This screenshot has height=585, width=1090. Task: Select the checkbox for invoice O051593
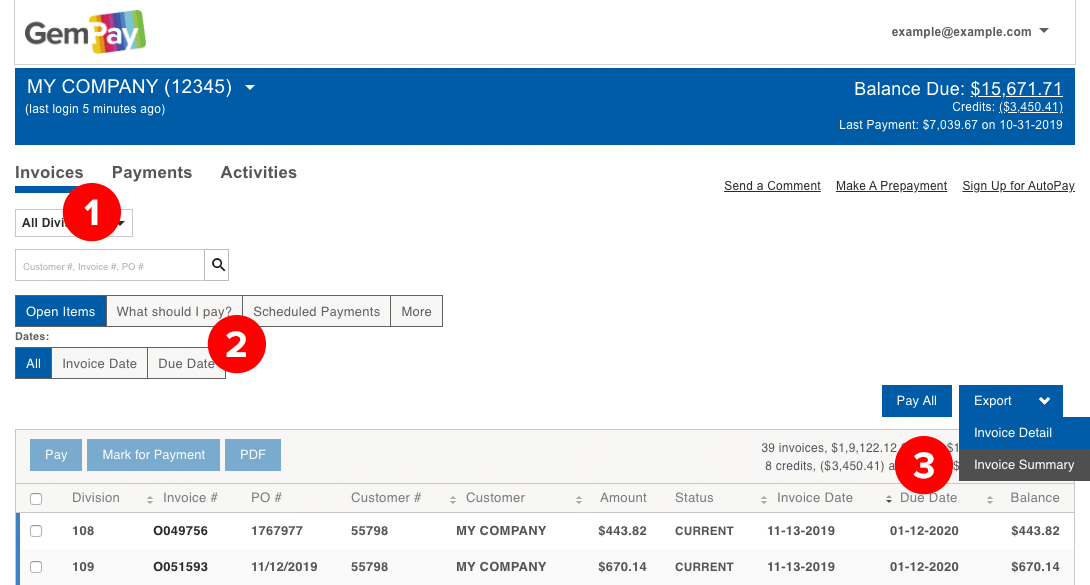click(x=37, y=567)
